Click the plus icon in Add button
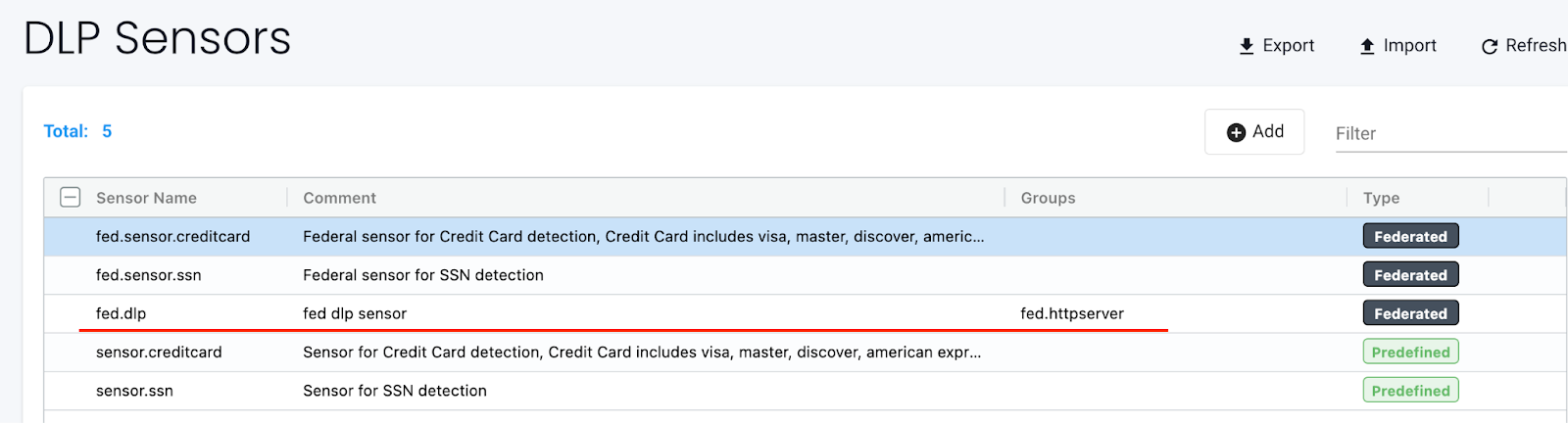 coord(1237,132)
